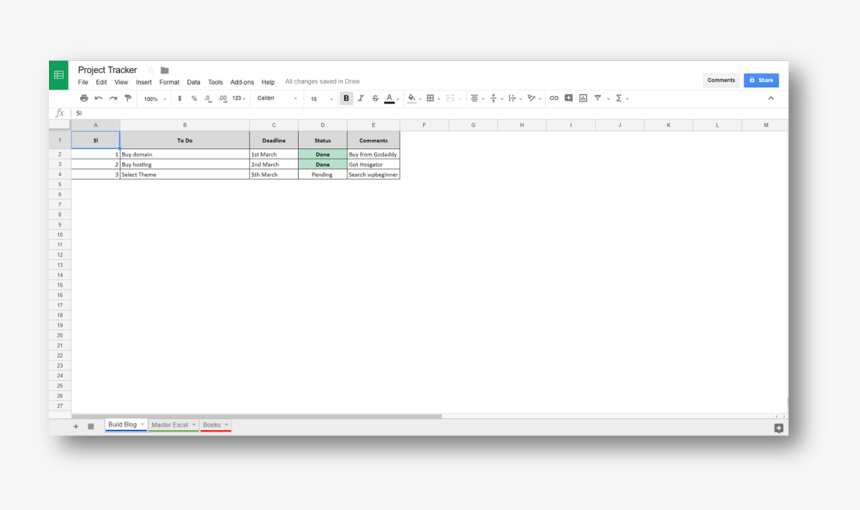
Task: Open the all sheets list icon
Action: pos(91,426)
